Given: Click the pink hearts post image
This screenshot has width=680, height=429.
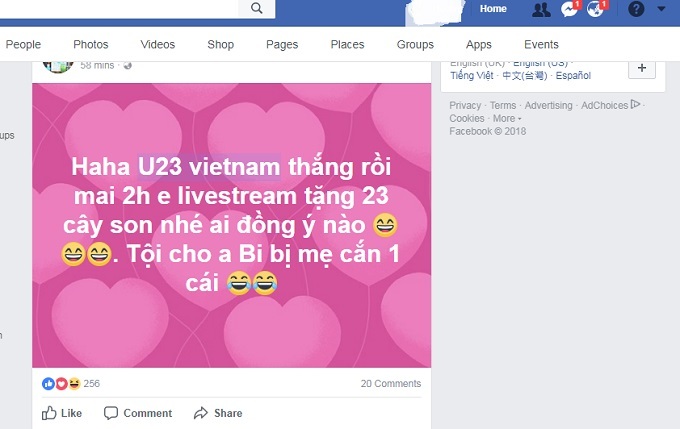Looking at the screenshot, I should coord(232,226).
